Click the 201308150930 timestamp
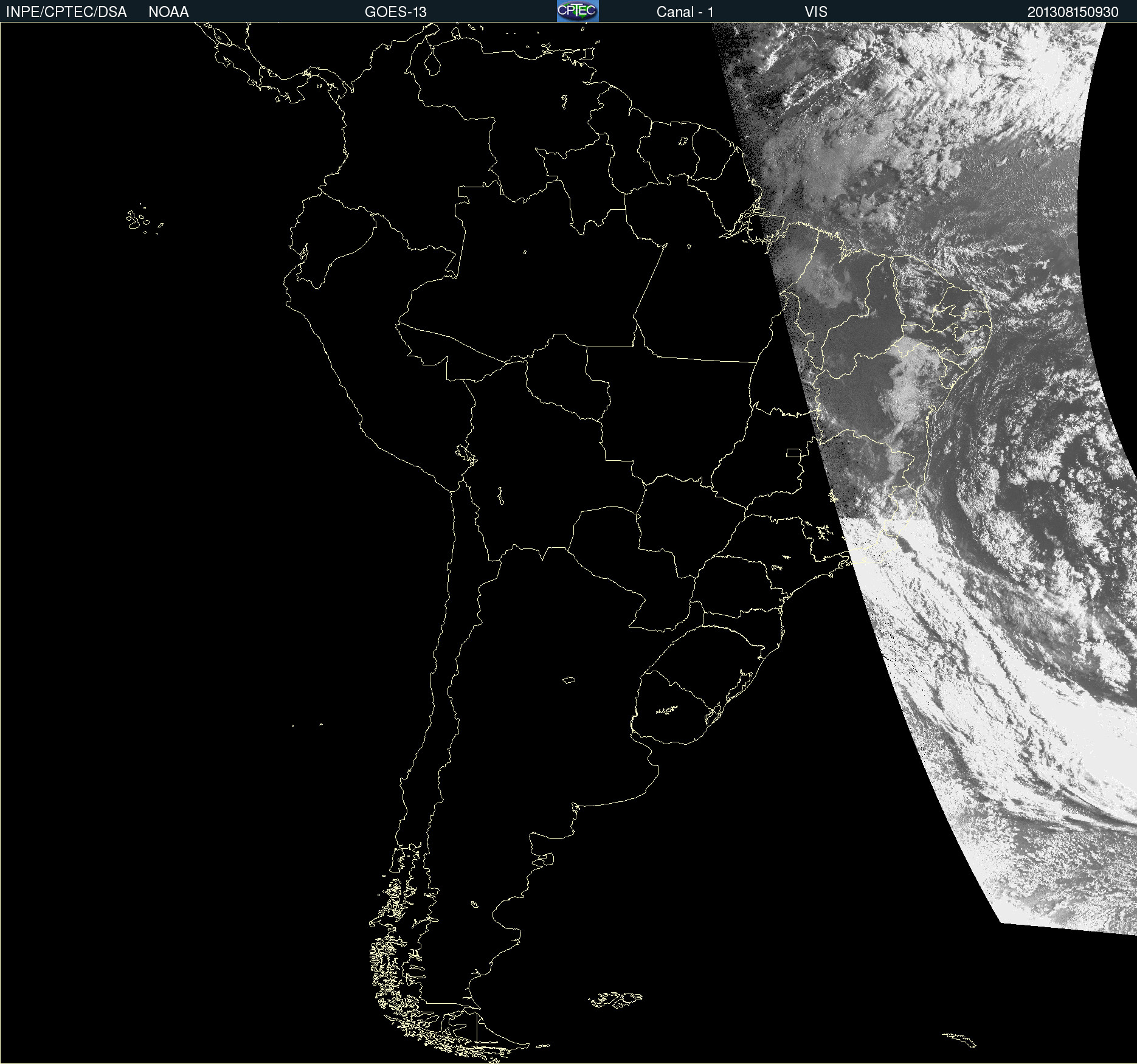Image resolution: width=1137 pixels, height=1064 pixels. 1073,12
